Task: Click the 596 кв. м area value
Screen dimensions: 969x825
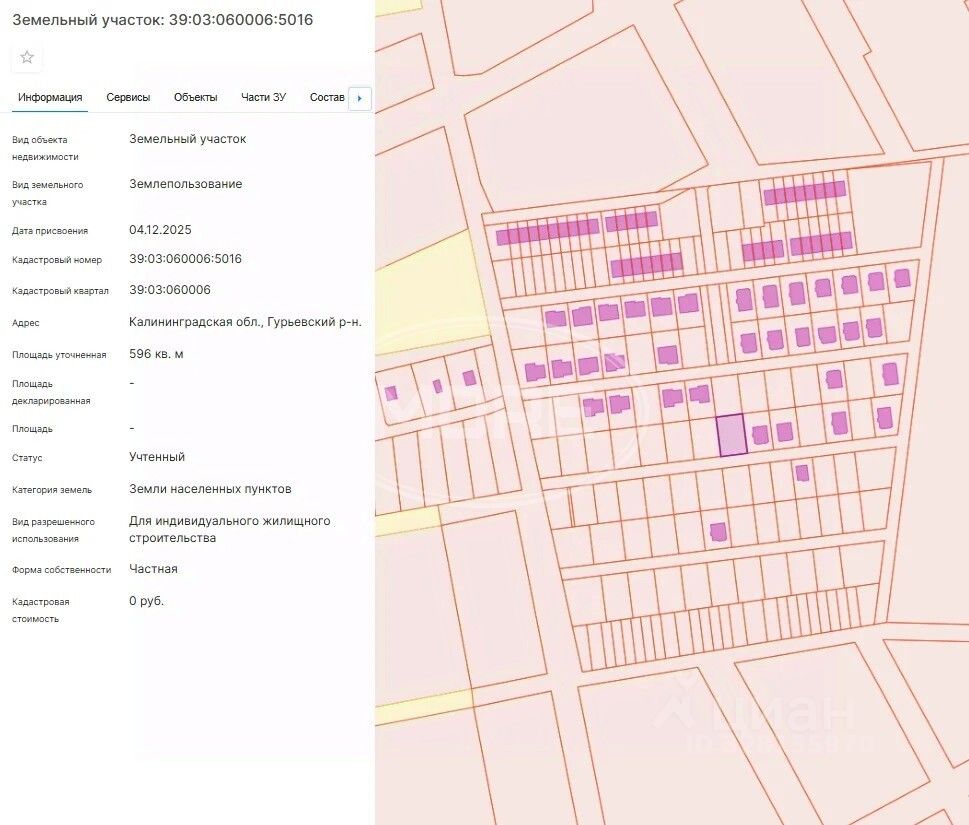Action: (x=156, y=354)
